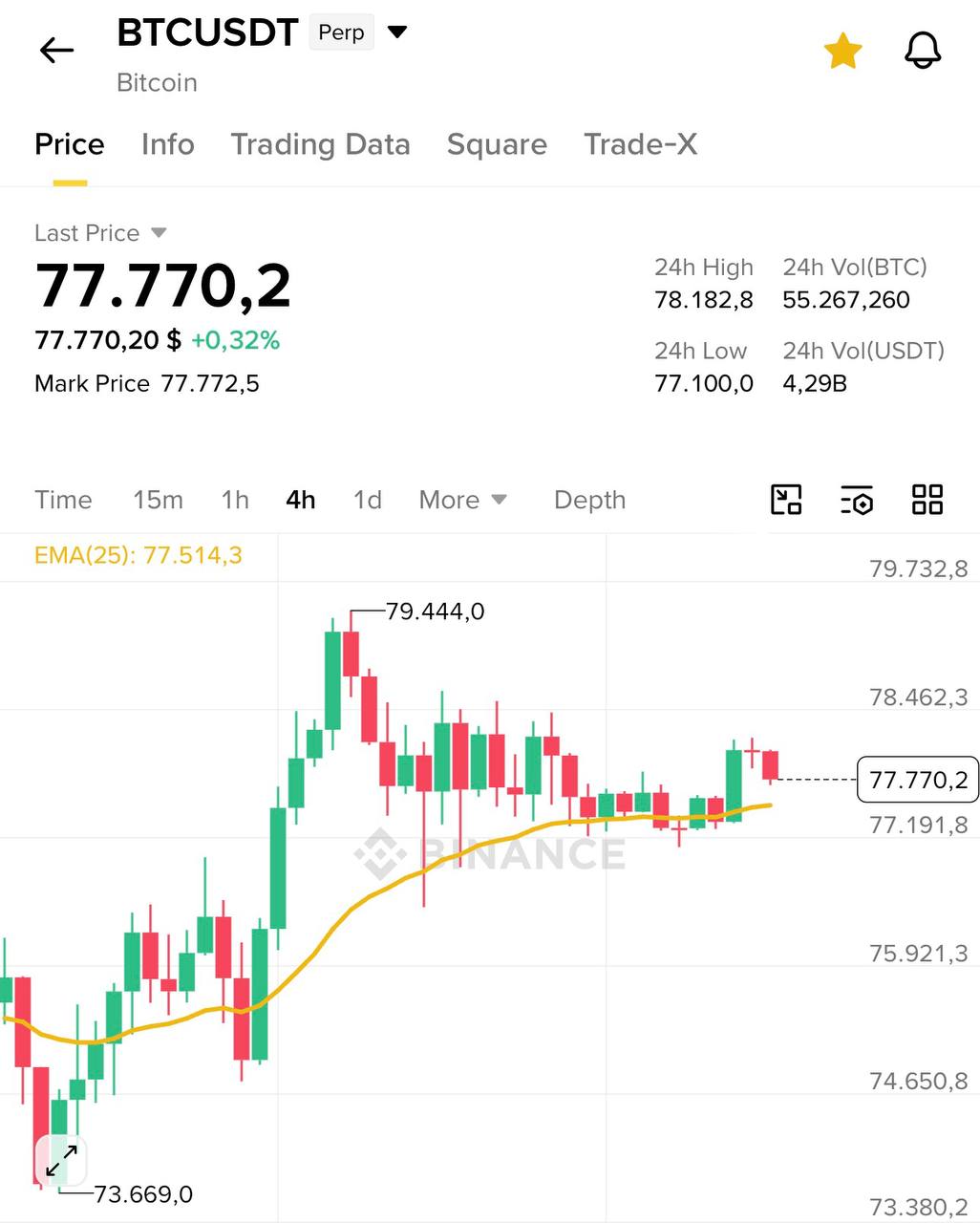Tap the back arrow icon
Screen dimensions: 980x1223
[56, 51]
